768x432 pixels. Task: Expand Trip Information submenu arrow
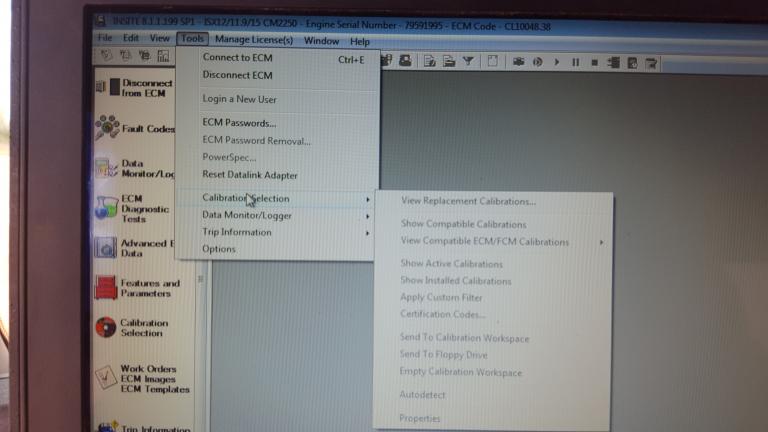[367, 233]
